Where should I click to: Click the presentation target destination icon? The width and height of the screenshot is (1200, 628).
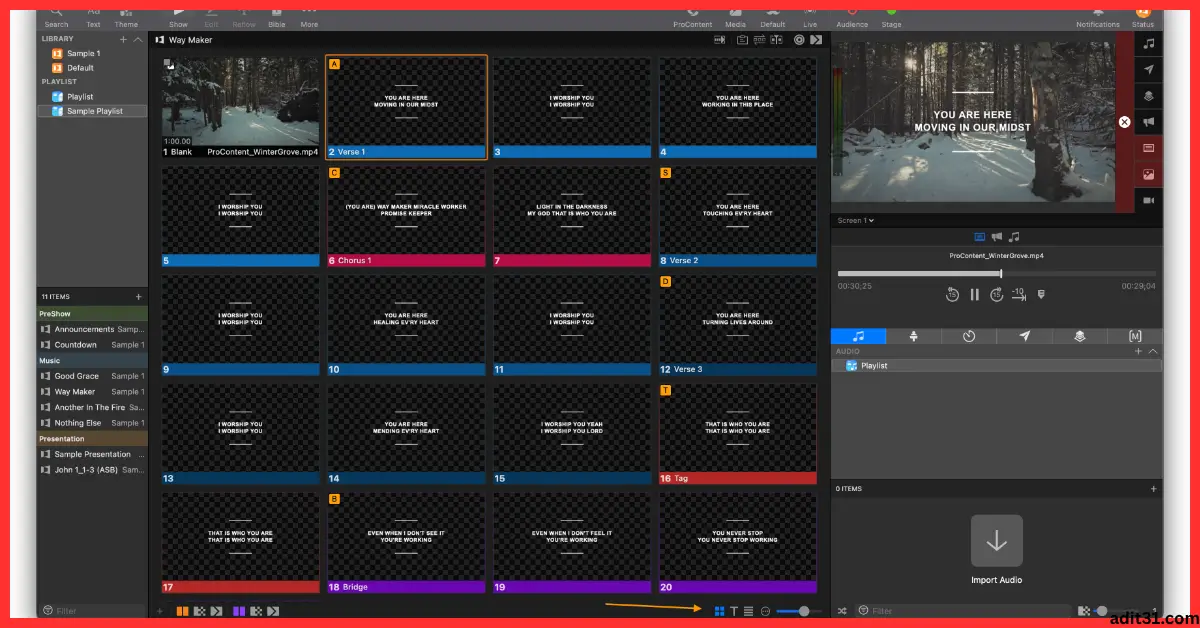(799, 40)
